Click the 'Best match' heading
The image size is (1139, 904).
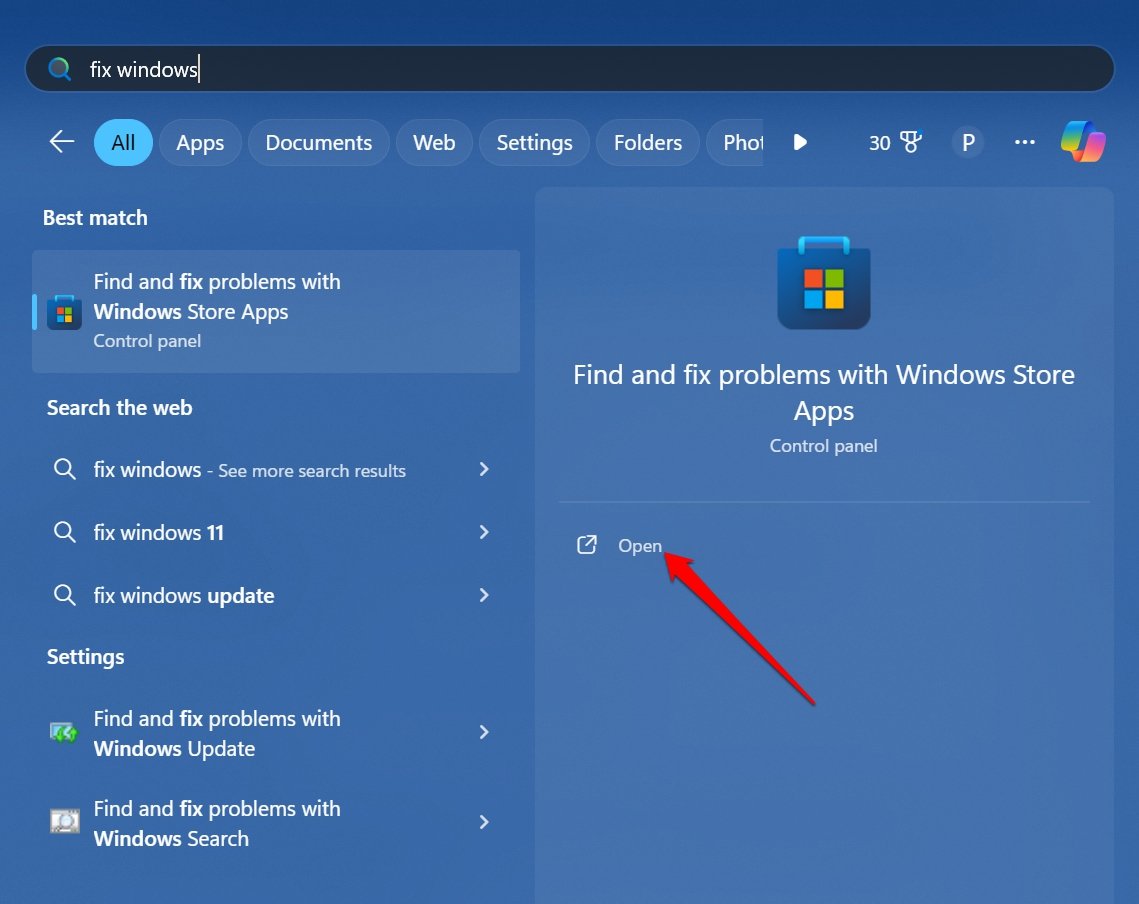(95, 217)
